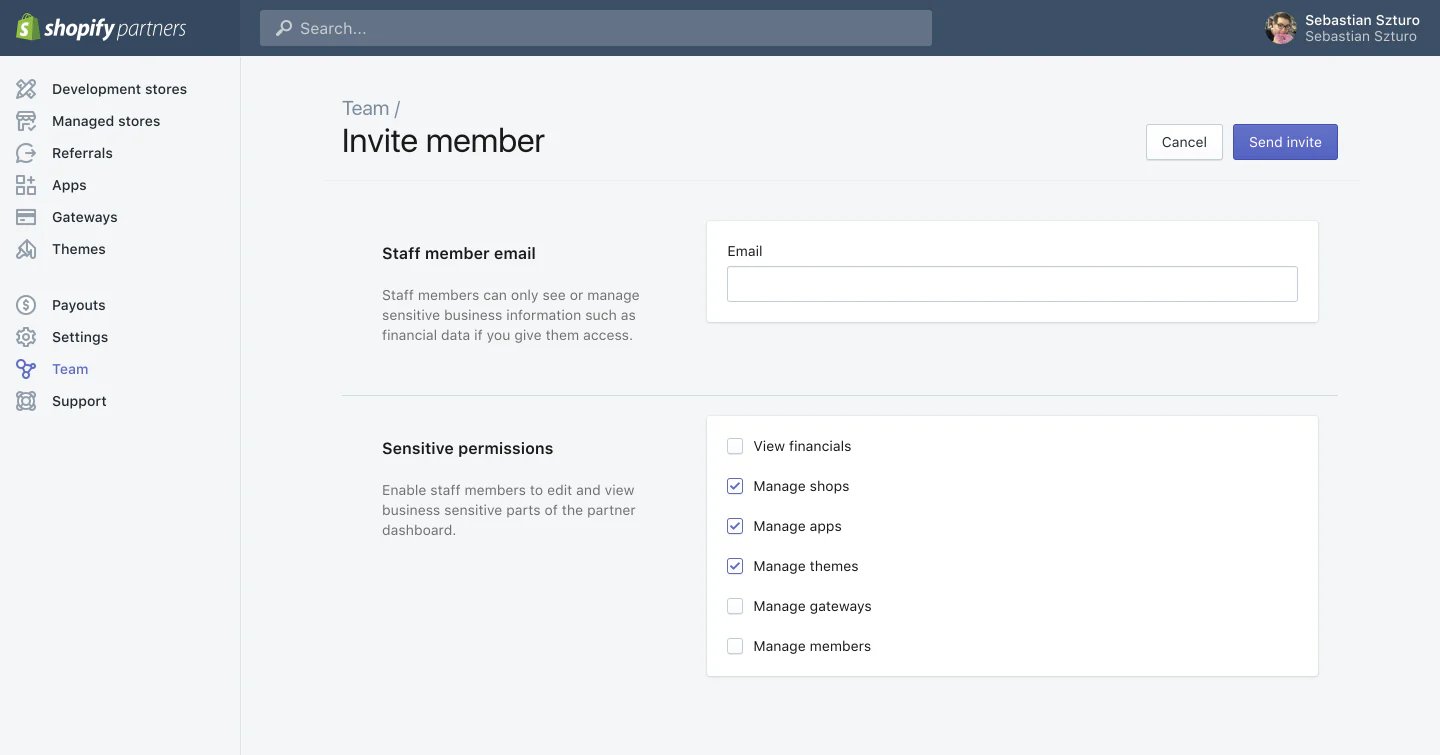Click the Payouts dollar icon

[26, 304]
